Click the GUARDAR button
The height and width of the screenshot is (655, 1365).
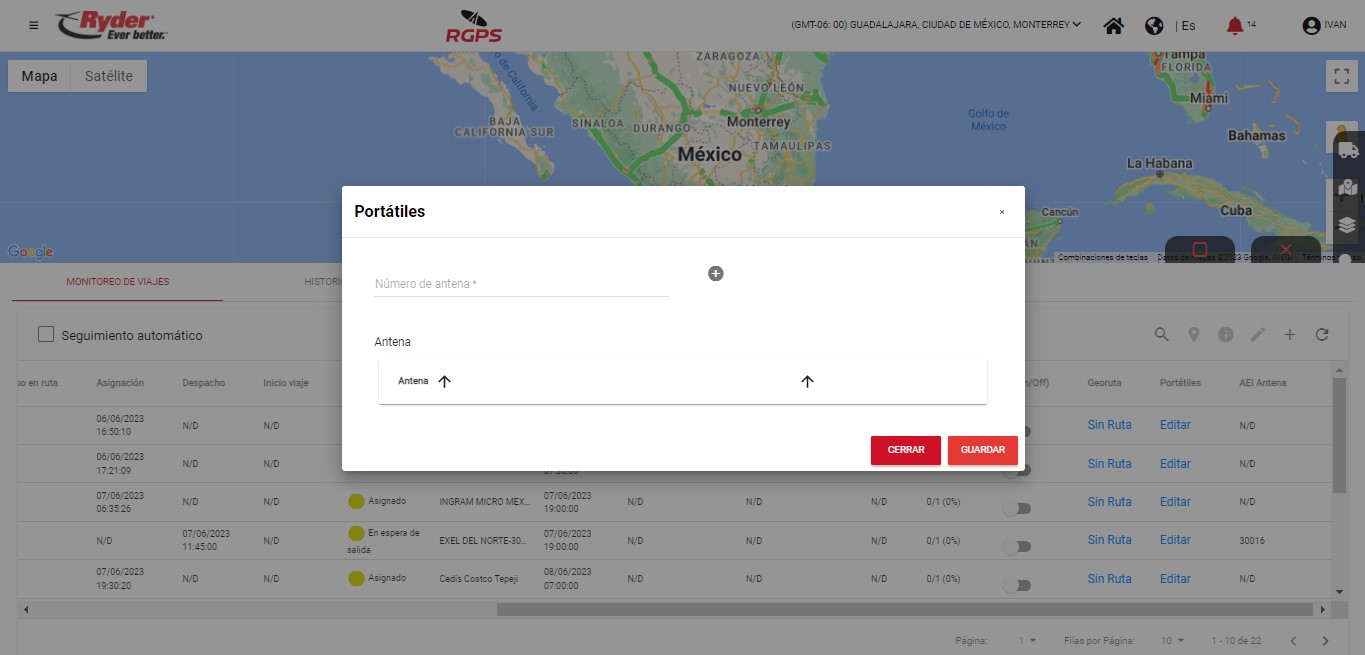coord(982,450)
